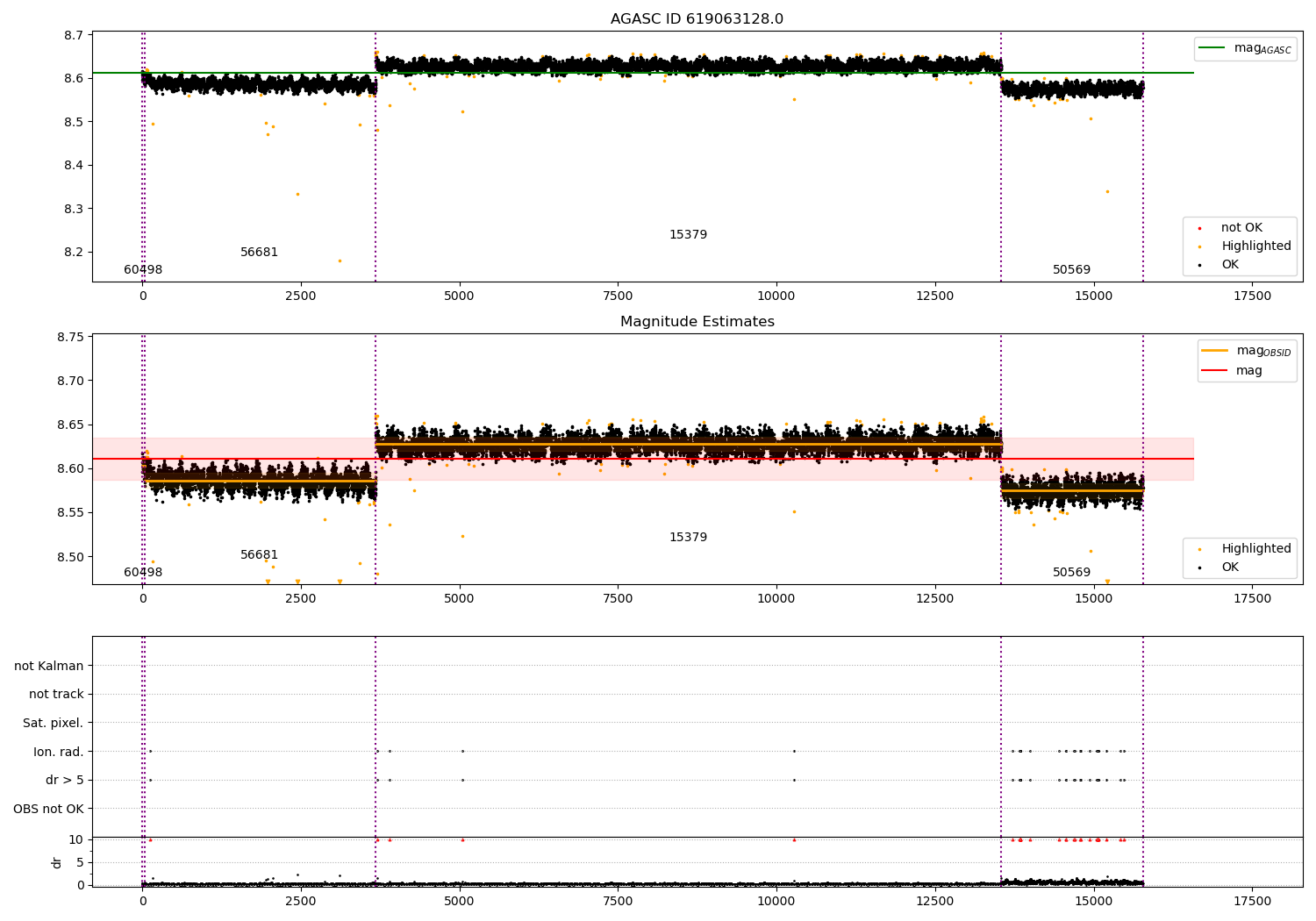Click the red dr marker near 10300
The height and width of the screenshot is (921, 1316).
click(x=794, y=839)
